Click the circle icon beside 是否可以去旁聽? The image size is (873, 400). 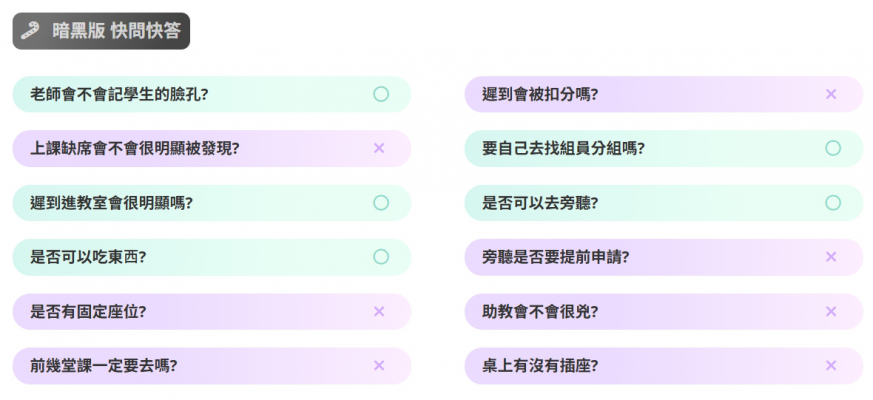point(832,202)
